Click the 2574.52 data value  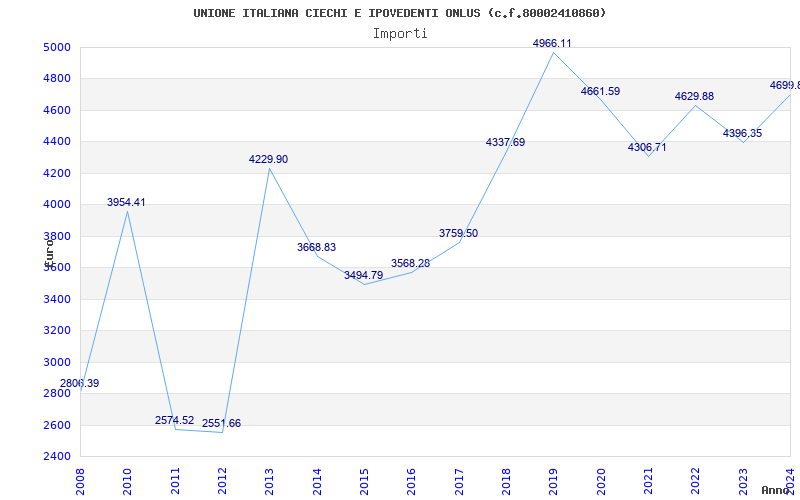tap(174, 420)
